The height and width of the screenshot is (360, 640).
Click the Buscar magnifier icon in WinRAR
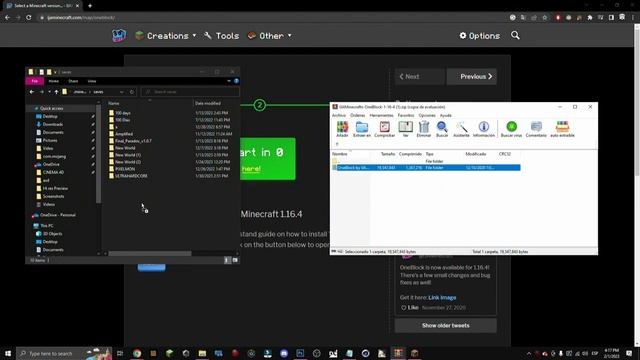click(442, 129)
